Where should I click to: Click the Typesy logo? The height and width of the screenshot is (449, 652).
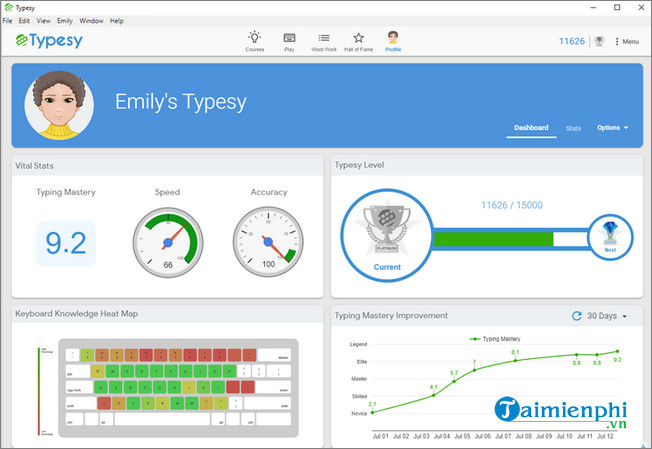pyautogui.click(x=49, y=41)
